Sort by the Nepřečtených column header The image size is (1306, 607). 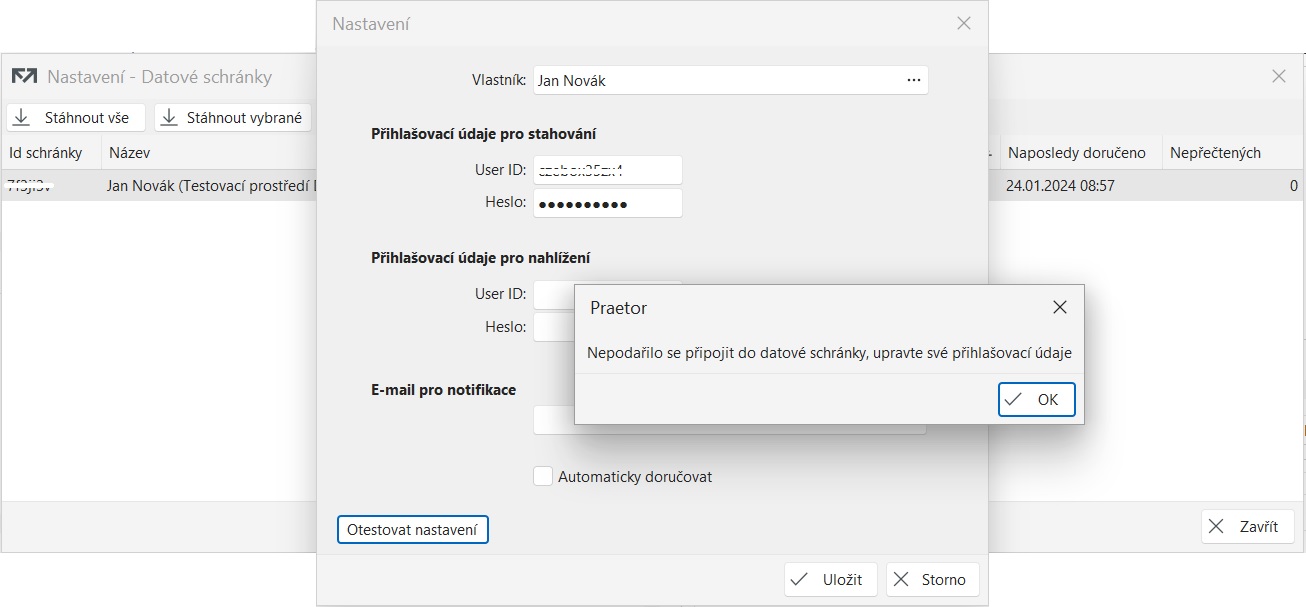coord(1215,153)
